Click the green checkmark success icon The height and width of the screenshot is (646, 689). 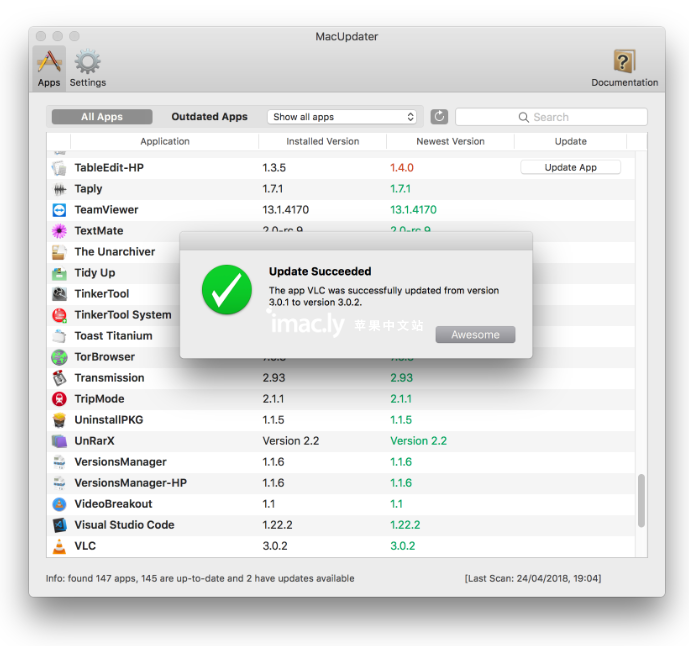[x=227, y=290]
